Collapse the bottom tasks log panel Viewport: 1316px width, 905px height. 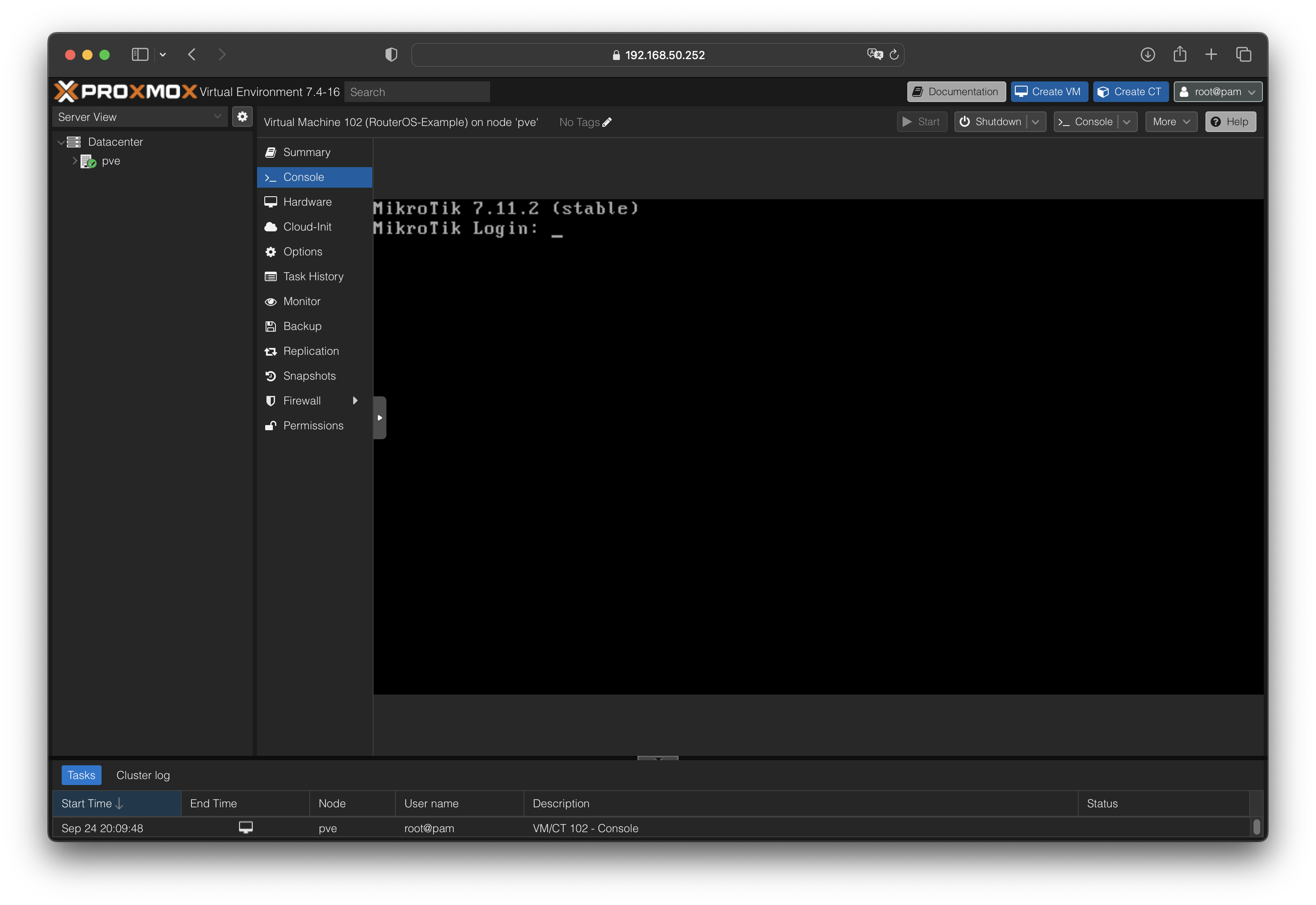(x=658, y=758)
